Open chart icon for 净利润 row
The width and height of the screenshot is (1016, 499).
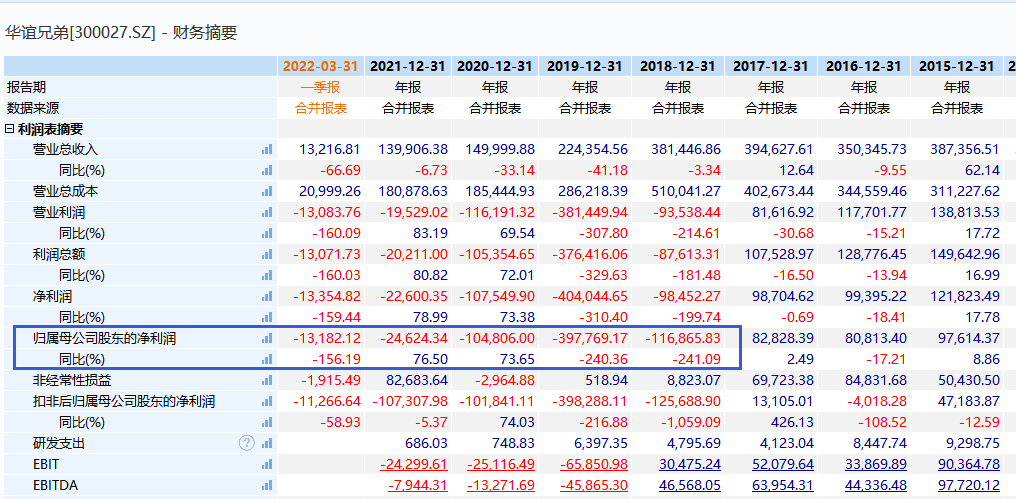point(266,297)
